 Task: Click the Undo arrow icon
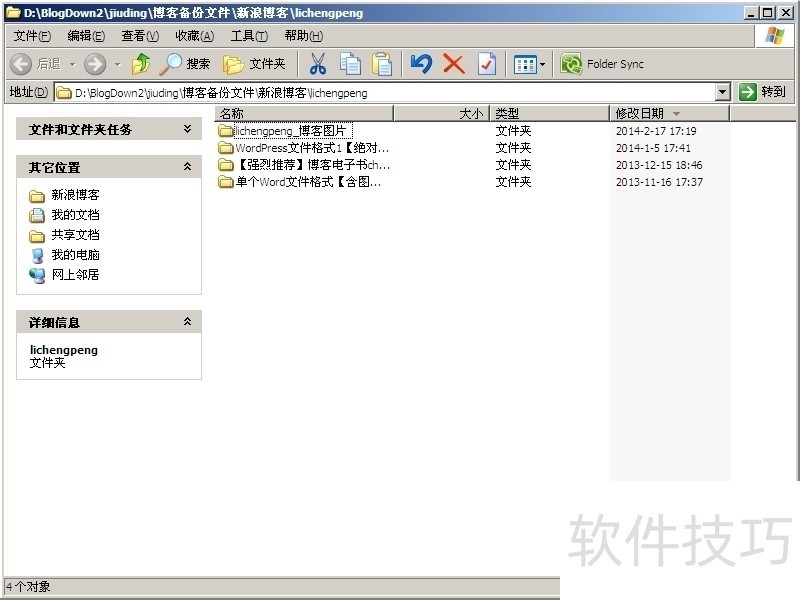pos(421,64)
